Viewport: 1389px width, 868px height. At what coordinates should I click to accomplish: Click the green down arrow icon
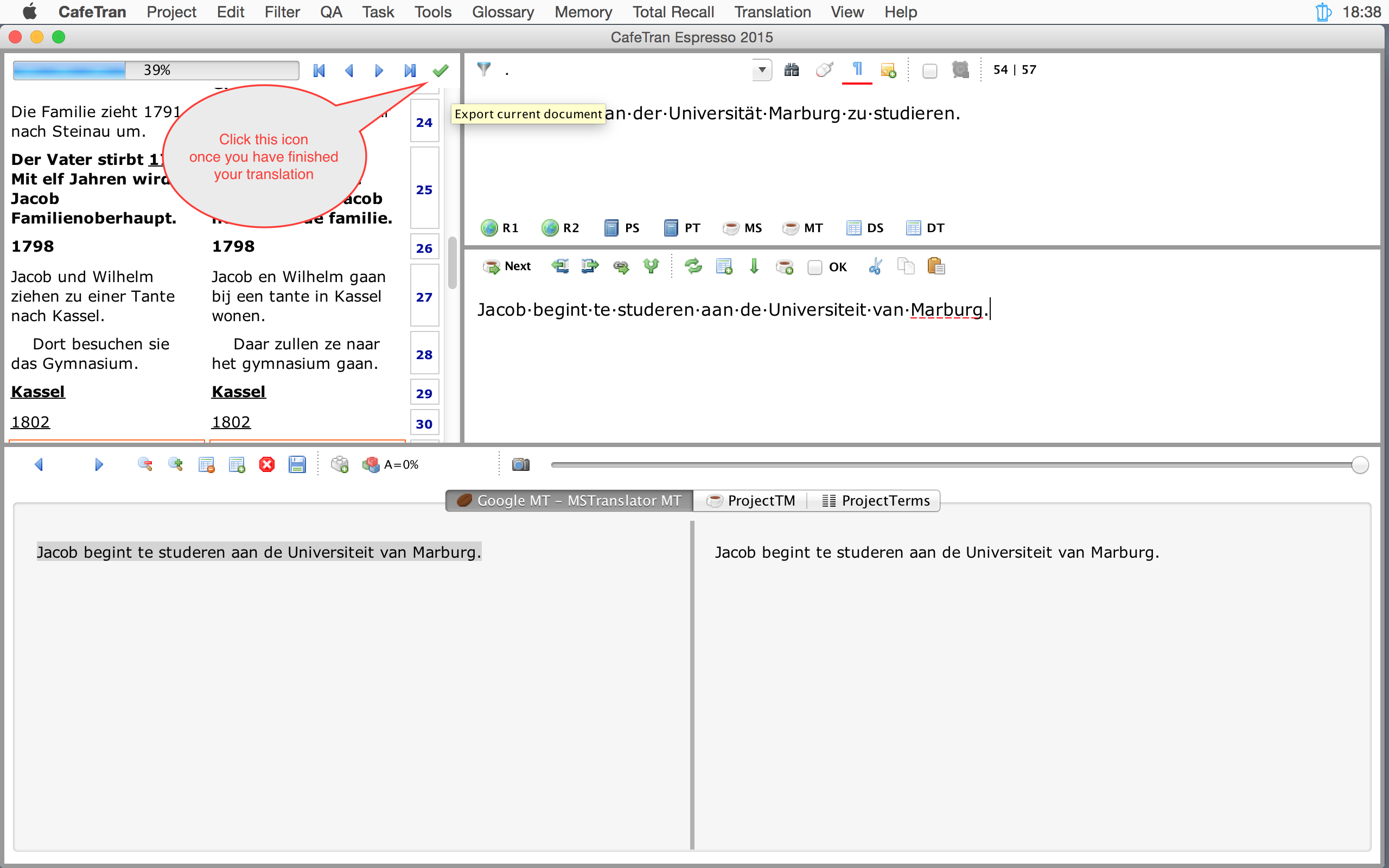click(754, 266)
